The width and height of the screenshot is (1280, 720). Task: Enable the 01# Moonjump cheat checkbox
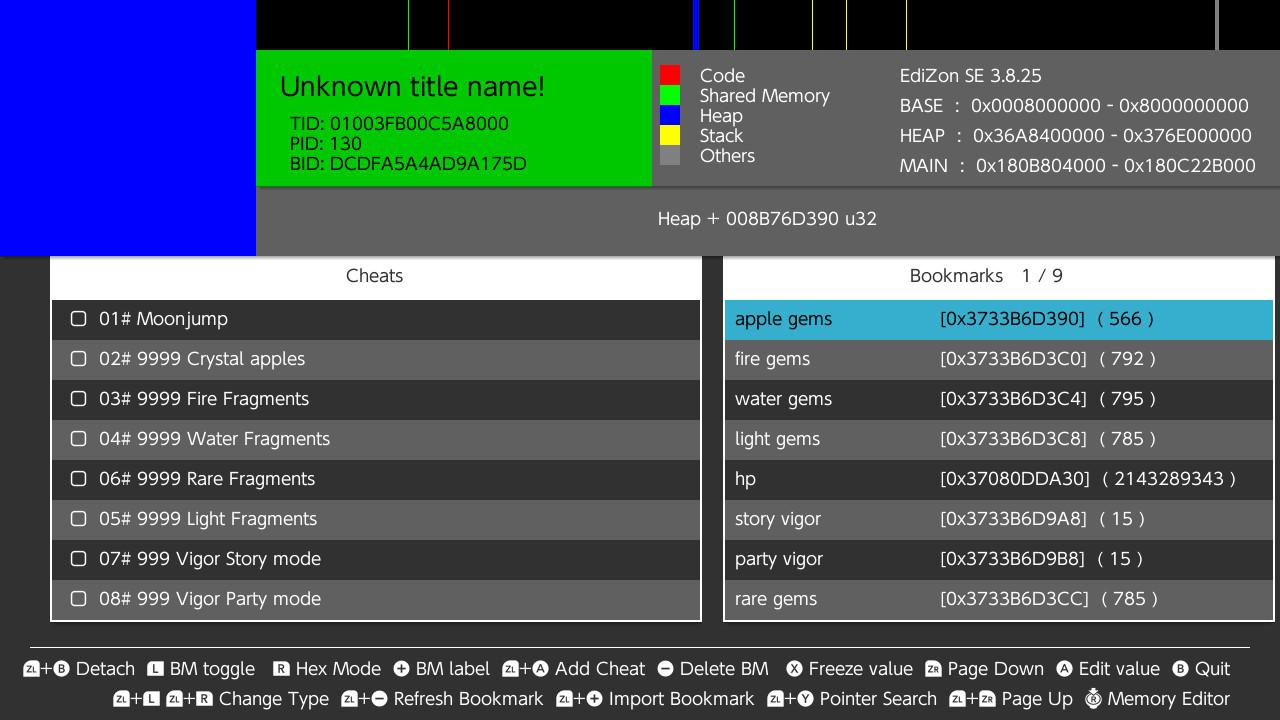point(79,319)
